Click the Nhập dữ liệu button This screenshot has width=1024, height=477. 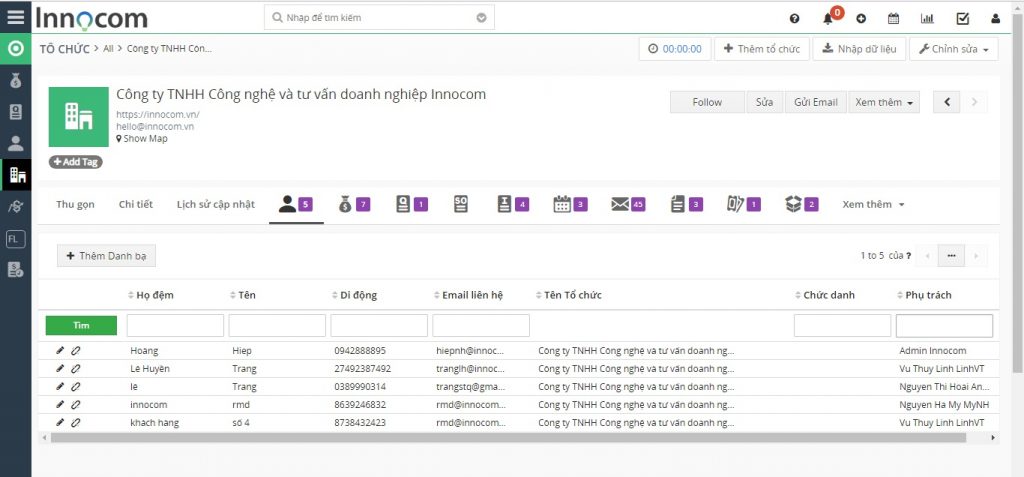(x=859, y=49)
